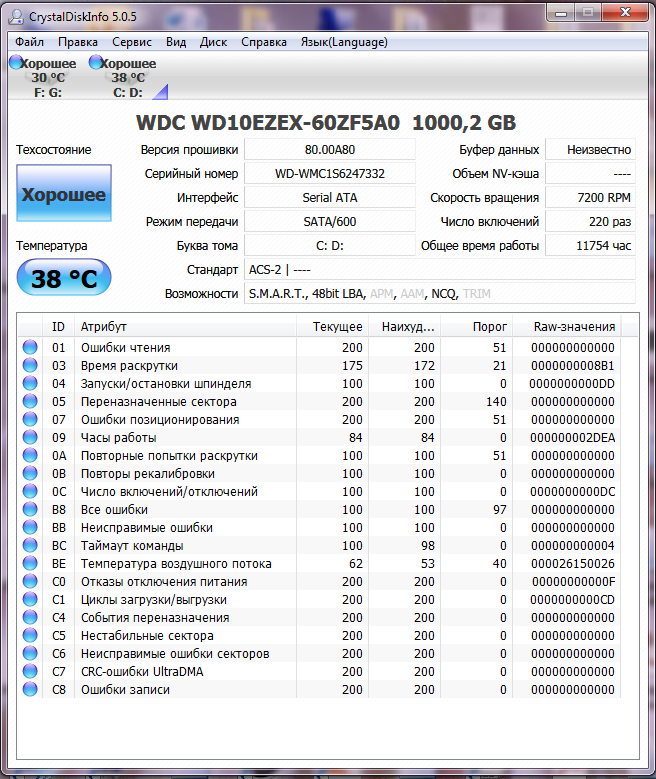Viewport: 656px width, 779px height.
Task: Click status orb for Отказы отключения питания
Action: pos(30,581)
